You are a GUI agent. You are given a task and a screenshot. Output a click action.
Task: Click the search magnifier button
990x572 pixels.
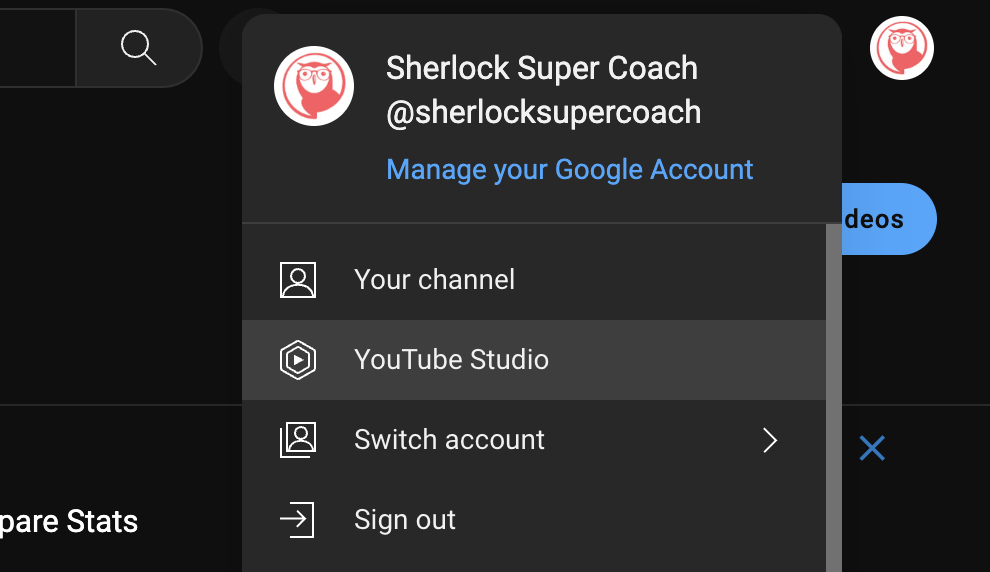click(138, 47)
